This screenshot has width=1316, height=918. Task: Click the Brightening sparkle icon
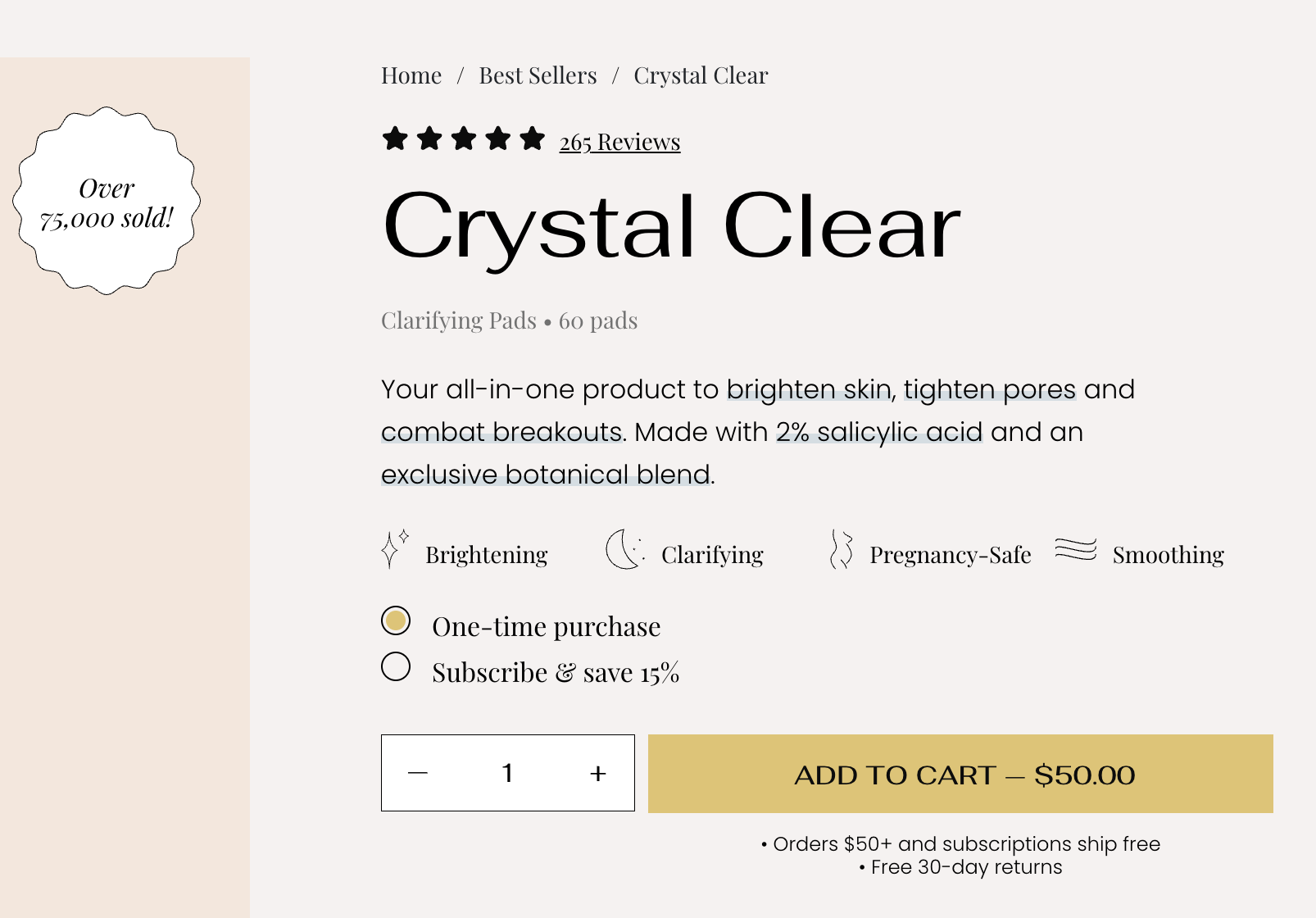(395, 549)
